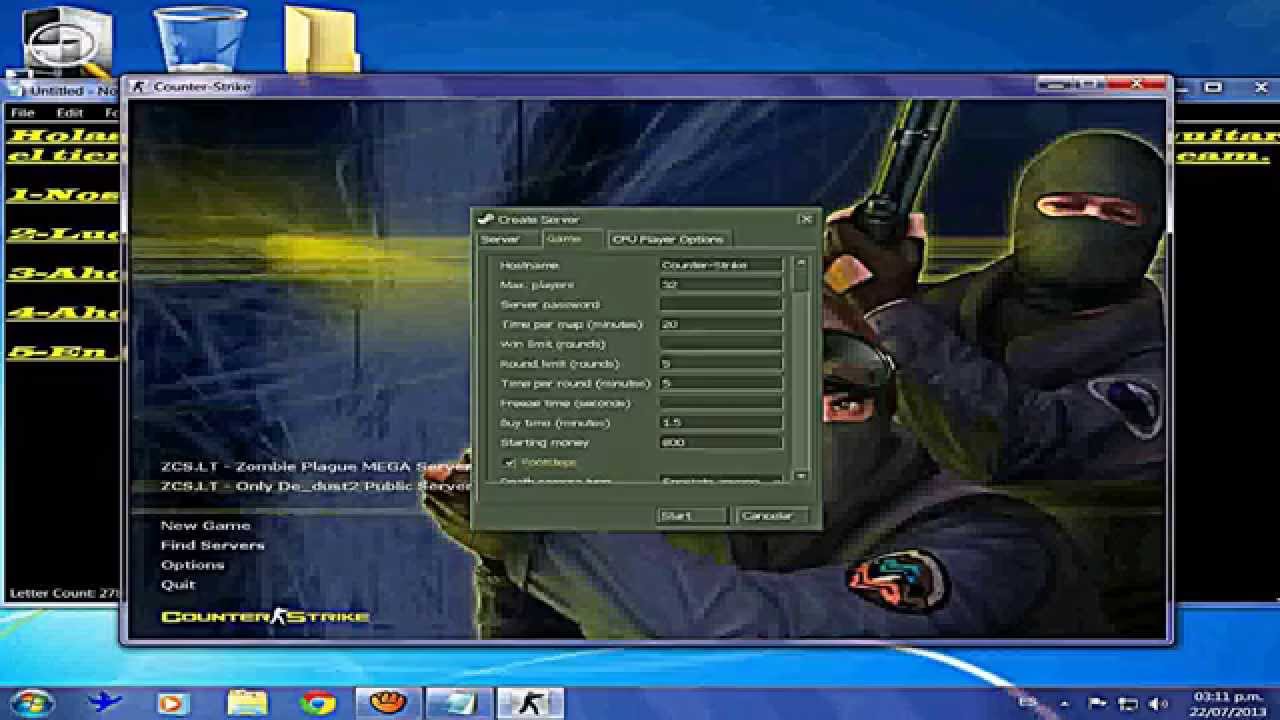Image resolution: width=1280 pixels, height=720 pixels.
Task: Click the Time per map field
Action: 720,324
